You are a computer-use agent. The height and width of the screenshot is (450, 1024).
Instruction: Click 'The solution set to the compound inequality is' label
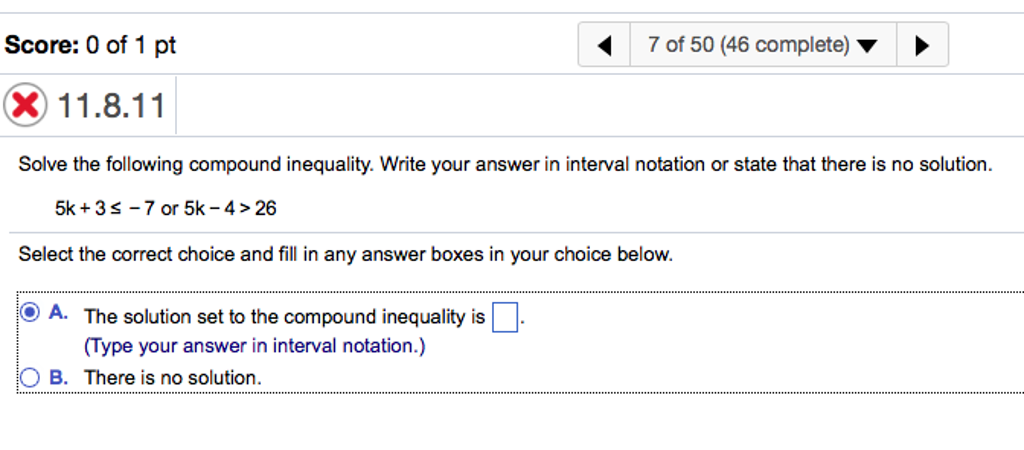[x=285, y=317]
